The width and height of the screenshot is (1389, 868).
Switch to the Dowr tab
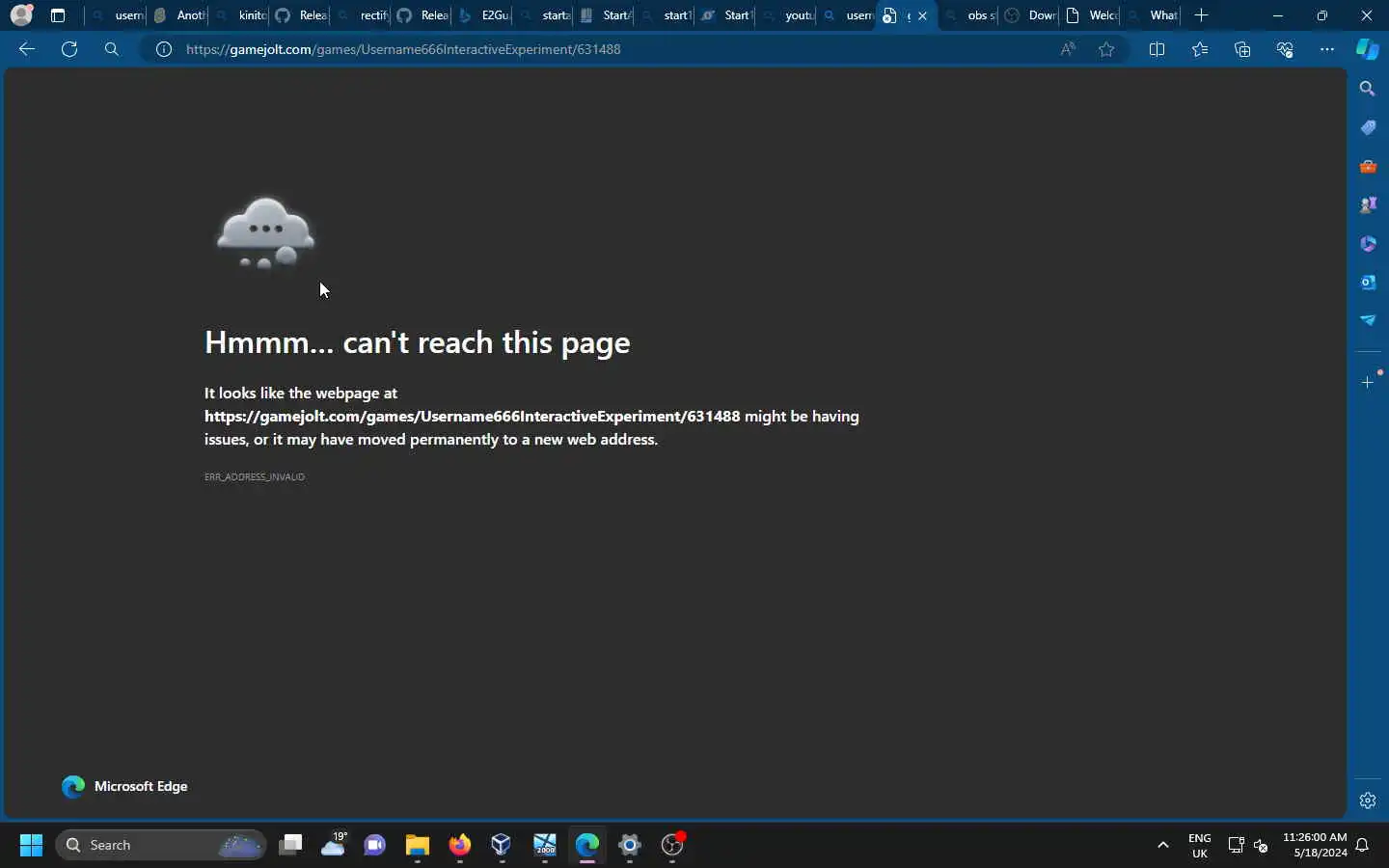coord(1030,15)
